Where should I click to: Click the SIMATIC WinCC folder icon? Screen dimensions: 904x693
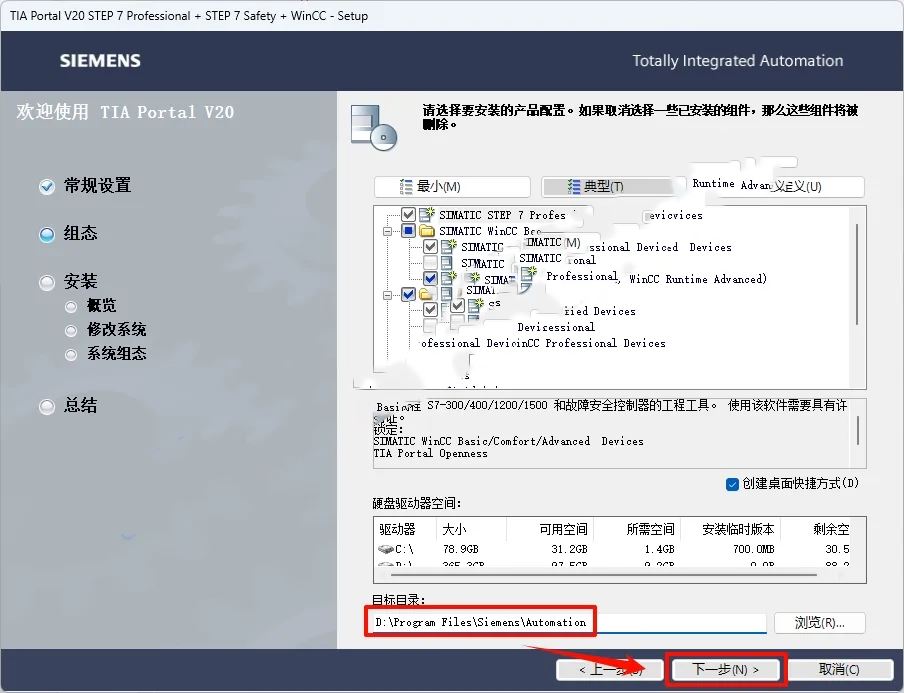click(427, 231)
